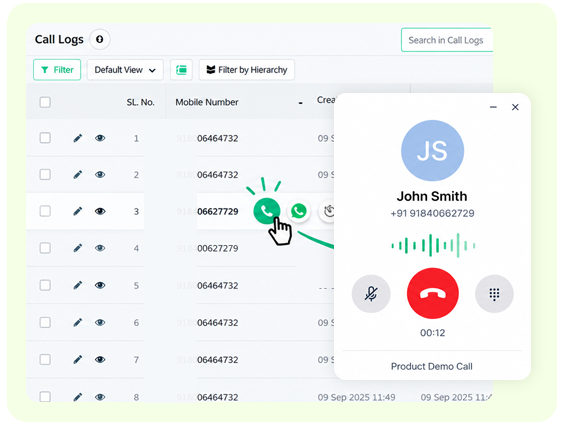Edit row 5 with pencil icon
This screenshot has width=562, height=425.
pos(78,285)
